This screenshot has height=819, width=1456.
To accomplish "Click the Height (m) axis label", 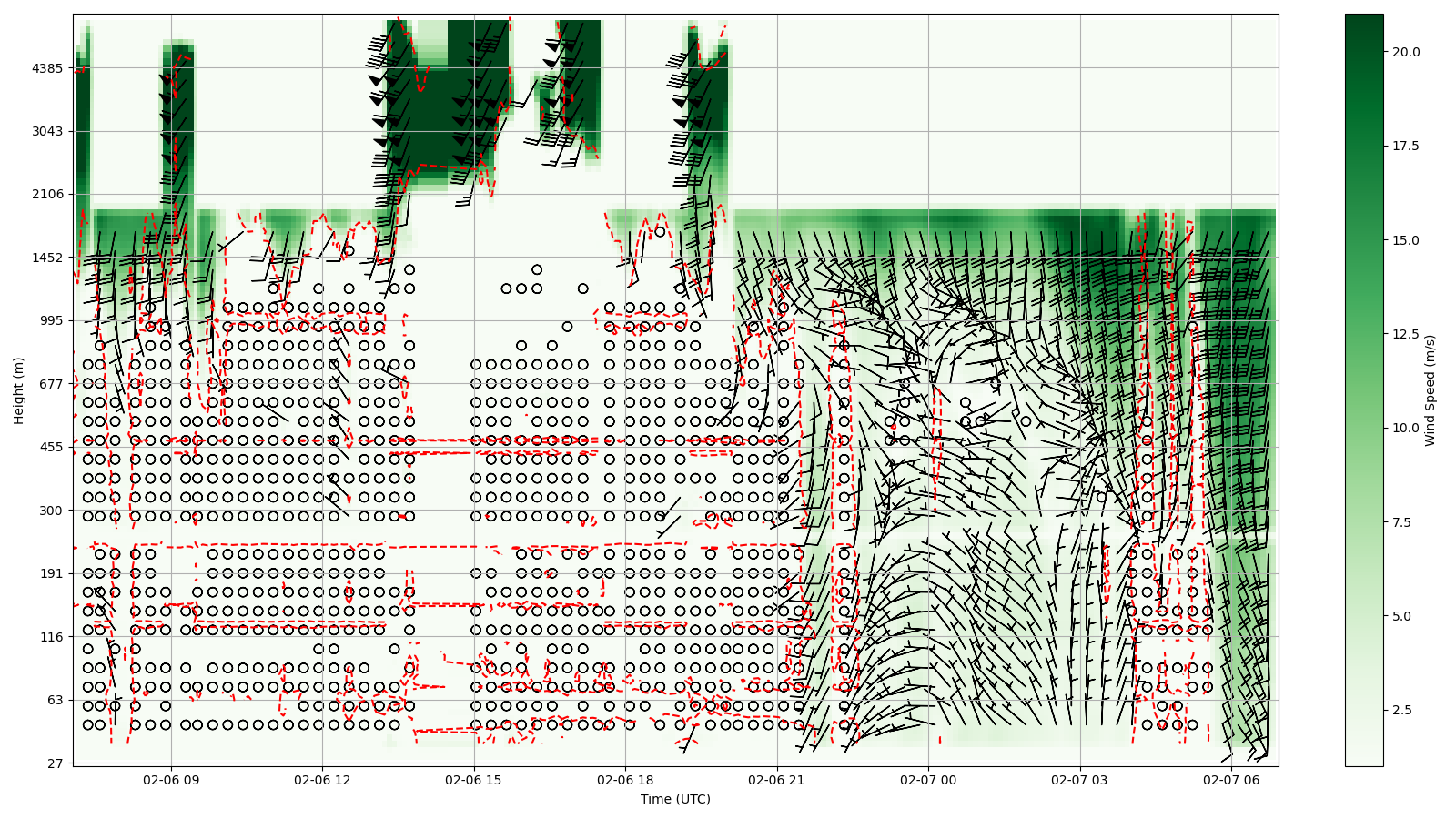I will pos(19,390).
